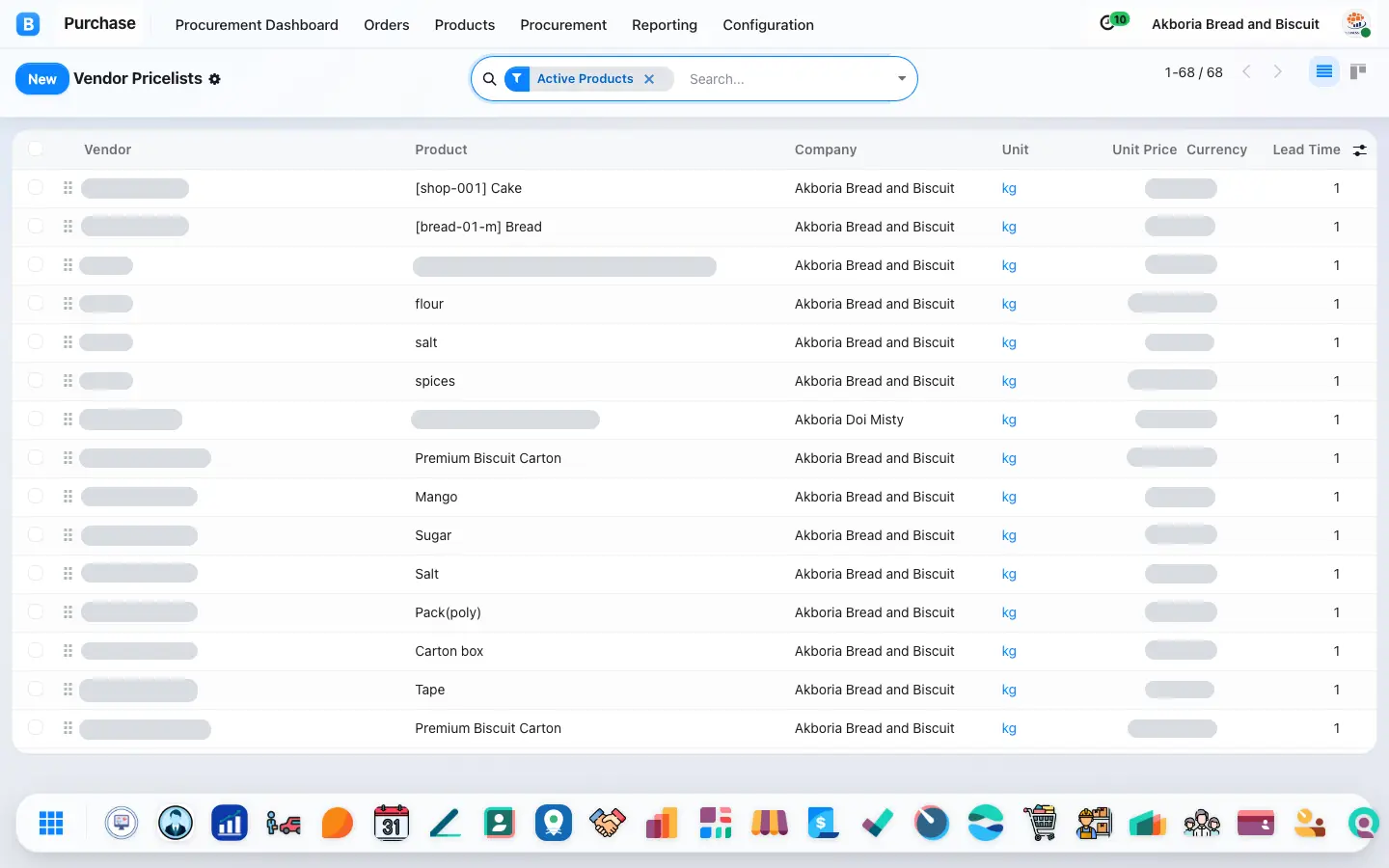Open the Reporting menu
Screen dimensions: 1389x868
665,25
